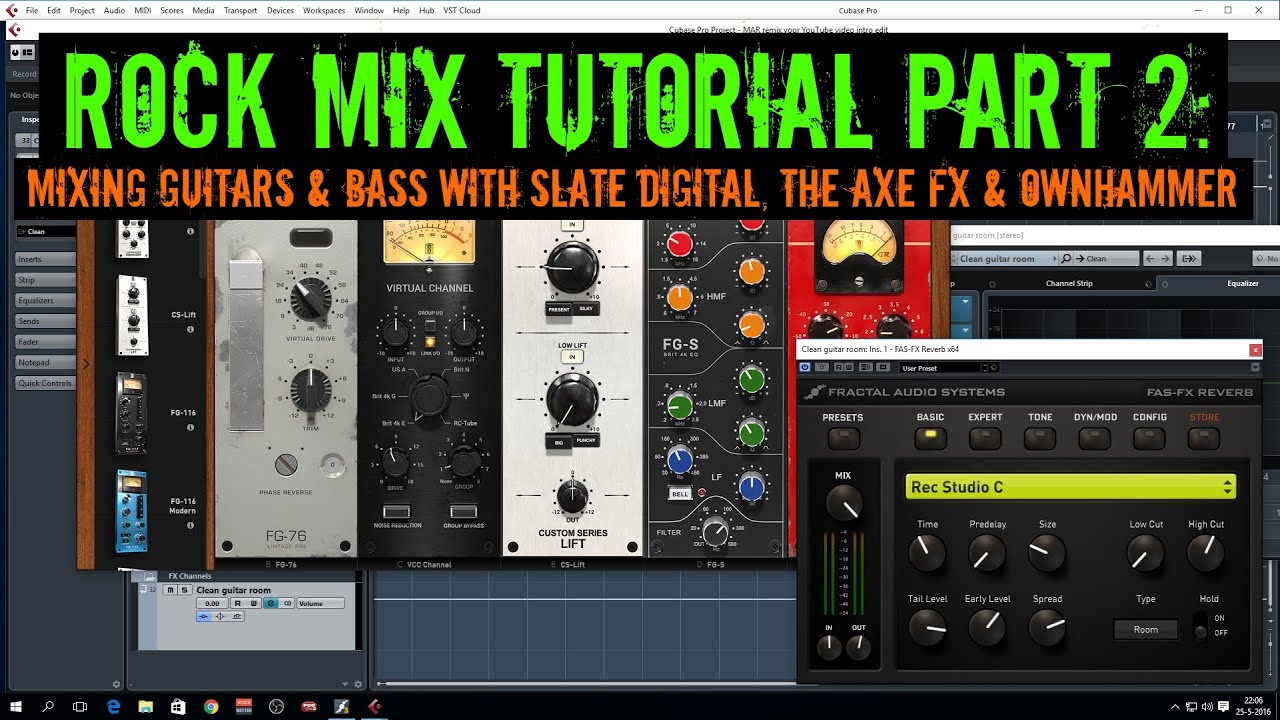The image size is (1280, 720).
Task: Switch reverb to TONE page
Action: [1040, 436]
